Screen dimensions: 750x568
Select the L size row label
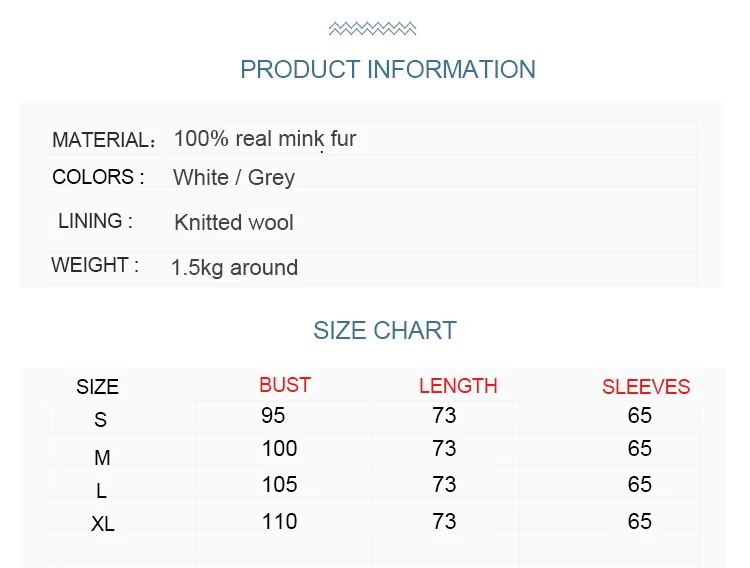tap(101, 491)
